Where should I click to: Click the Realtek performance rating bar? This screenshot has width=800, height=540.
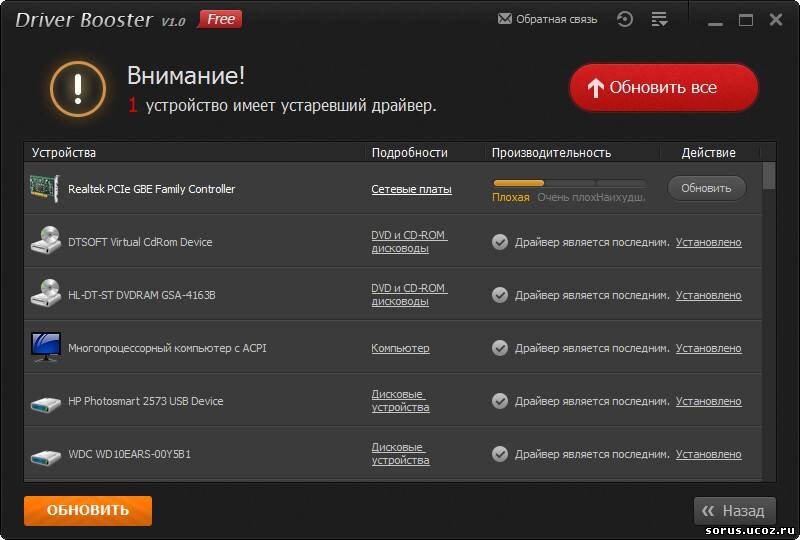click(x=569, y=183)
